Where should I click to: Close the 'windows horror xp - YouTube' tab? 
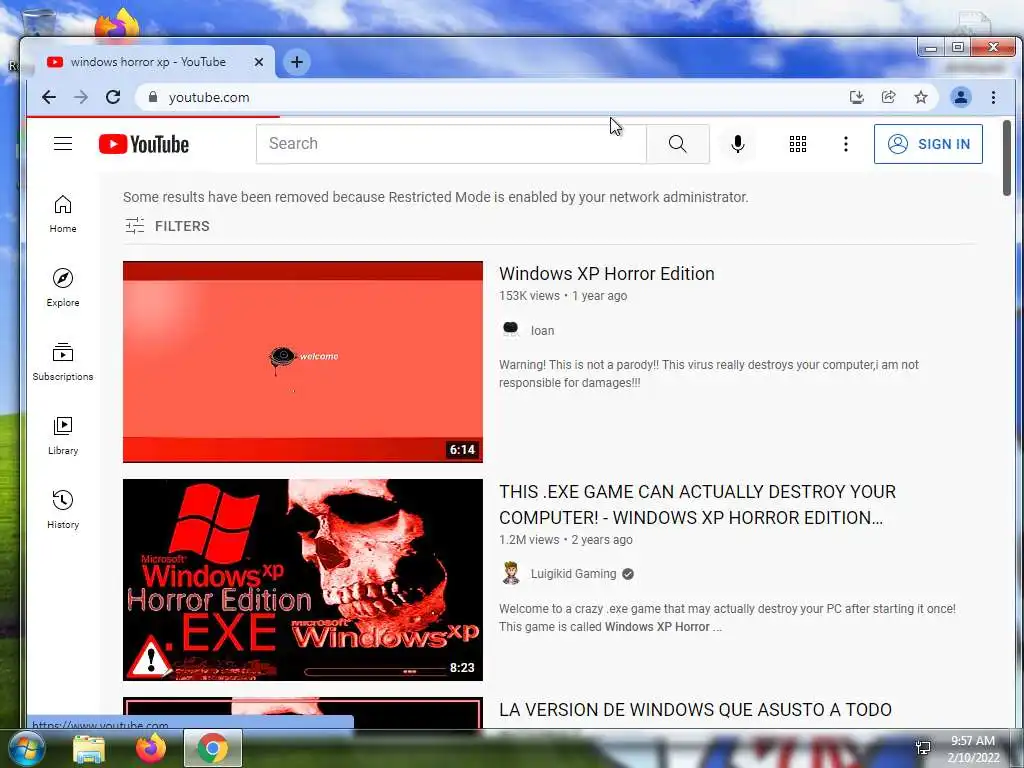[x=259, y=62]
